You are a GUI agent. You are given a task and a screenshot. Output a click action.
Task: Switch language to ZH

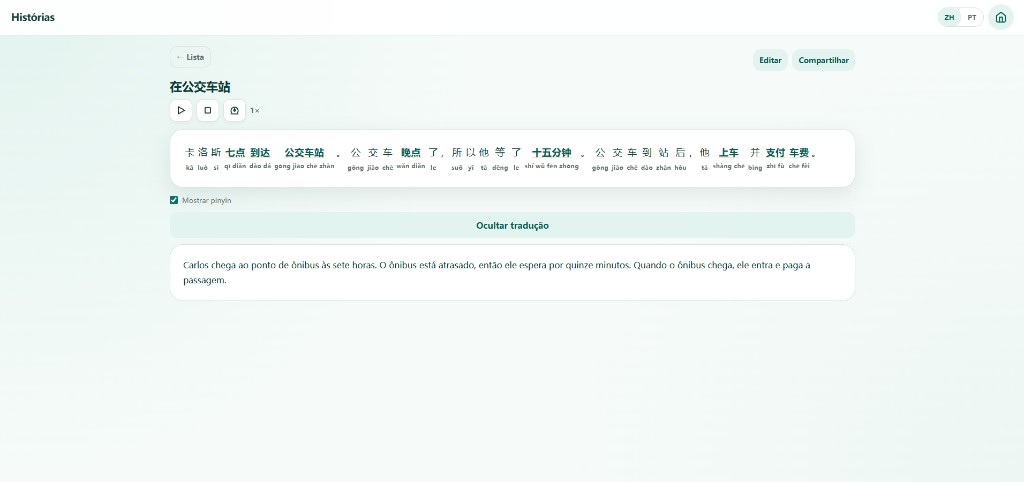click(950, 18)
